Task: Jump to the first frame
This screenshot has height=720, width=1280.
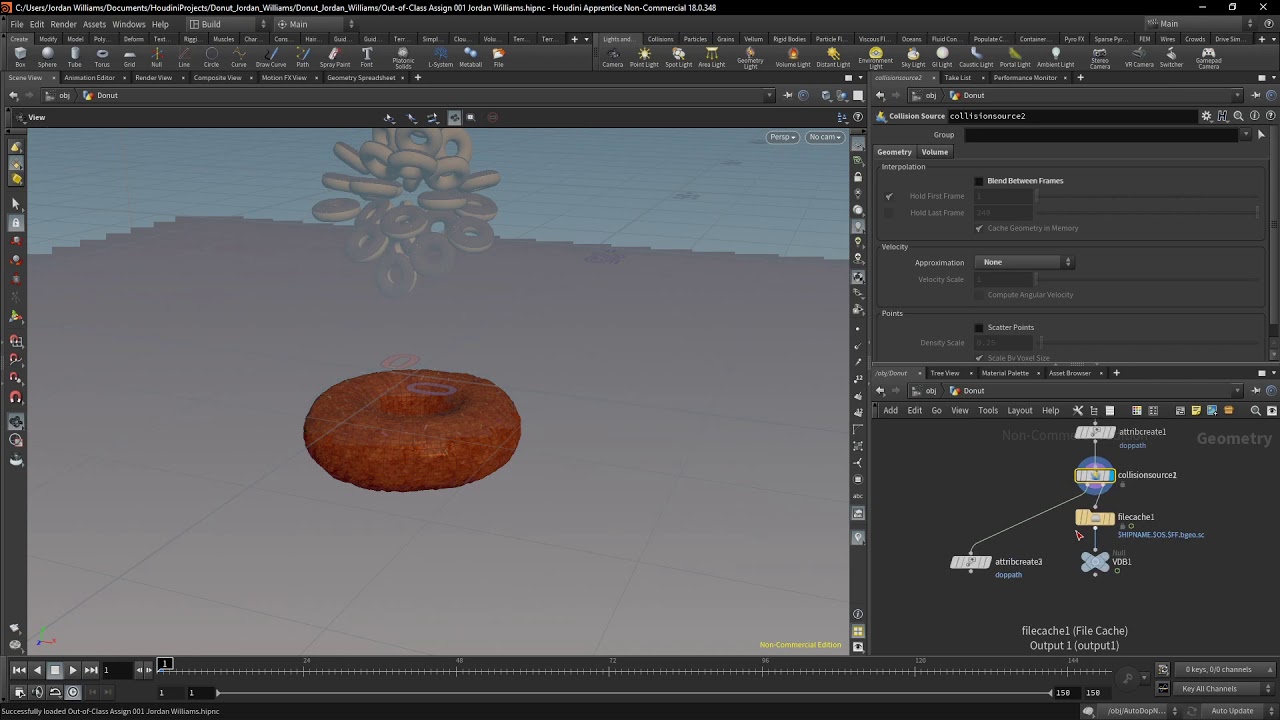Action: [x=19, y=670]
